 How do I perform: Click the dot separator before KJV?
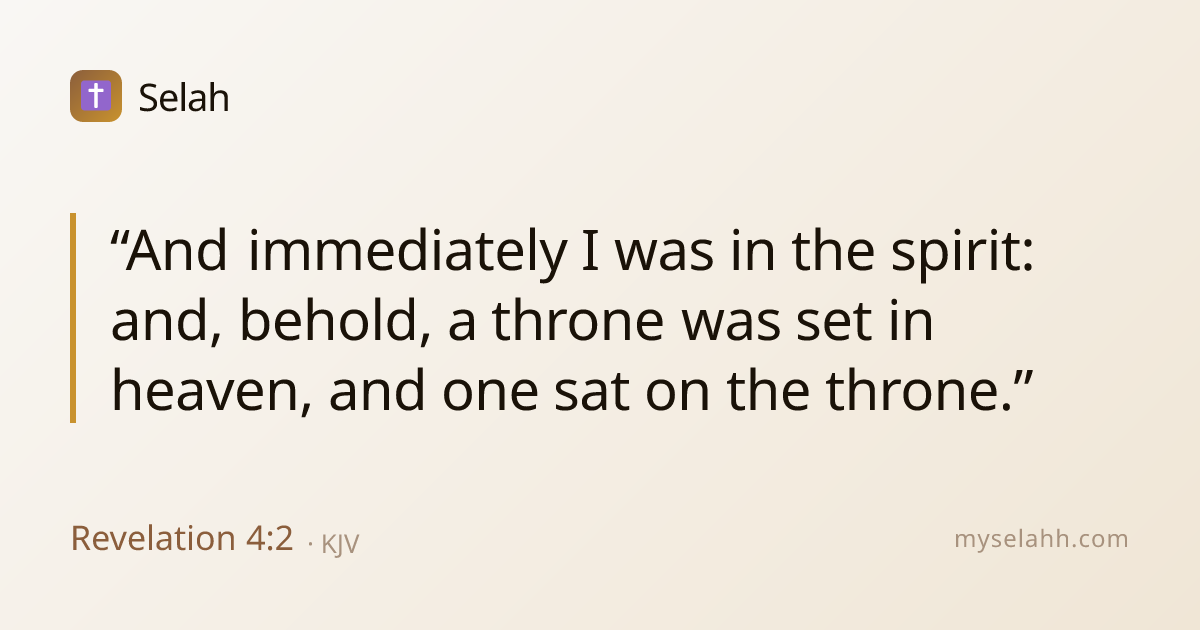(310, 545)
